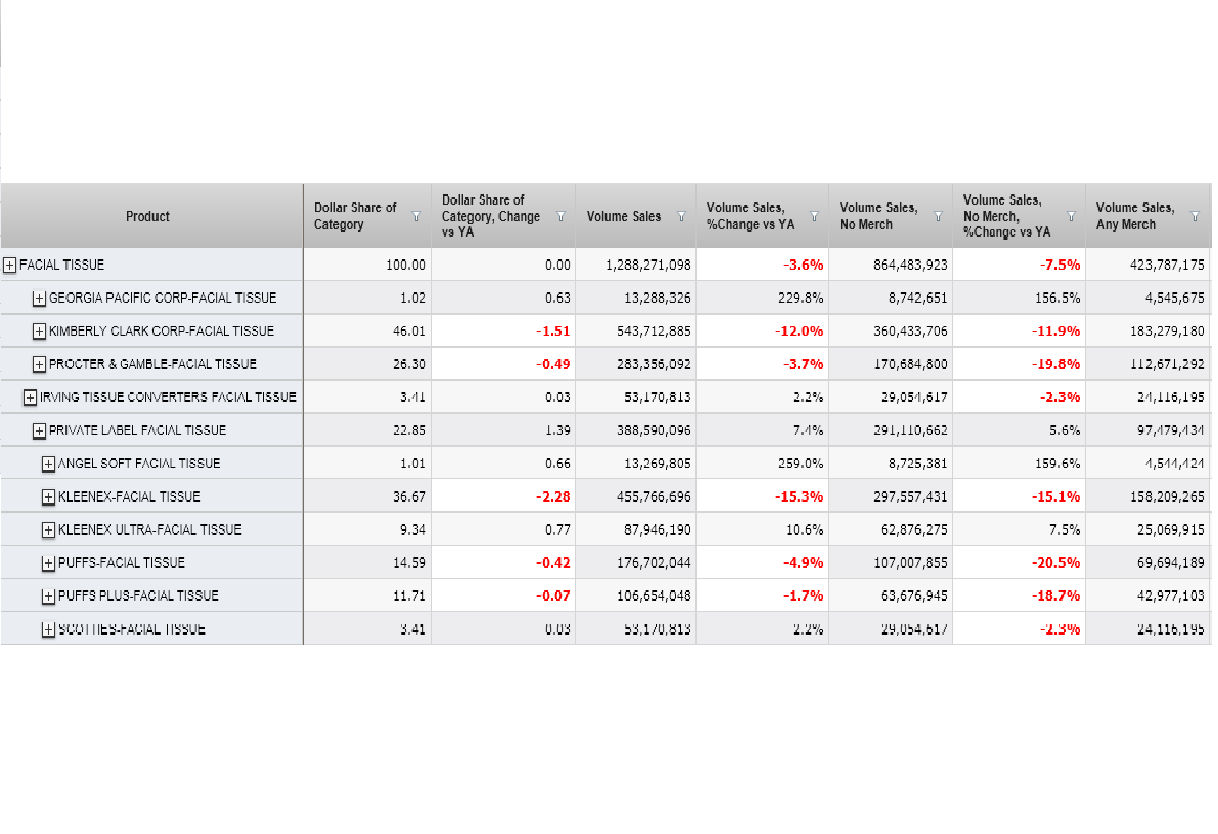Expand the PROCTER & GAMBLE-FACIAL TISSUE row

coord(39,364)
